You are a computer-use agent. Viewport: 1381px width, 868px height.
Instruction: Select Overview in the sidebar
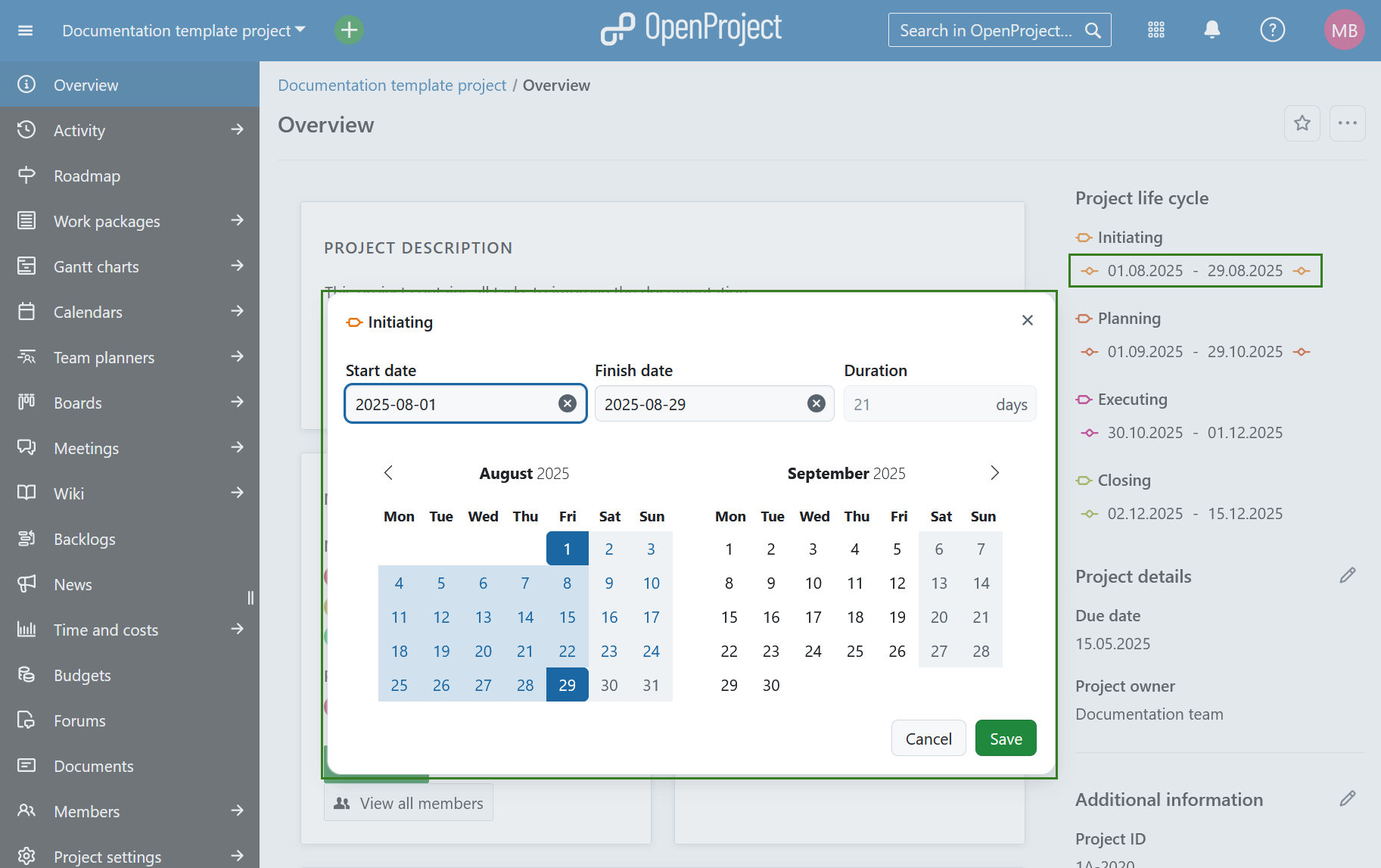click(x=129, y=85)
